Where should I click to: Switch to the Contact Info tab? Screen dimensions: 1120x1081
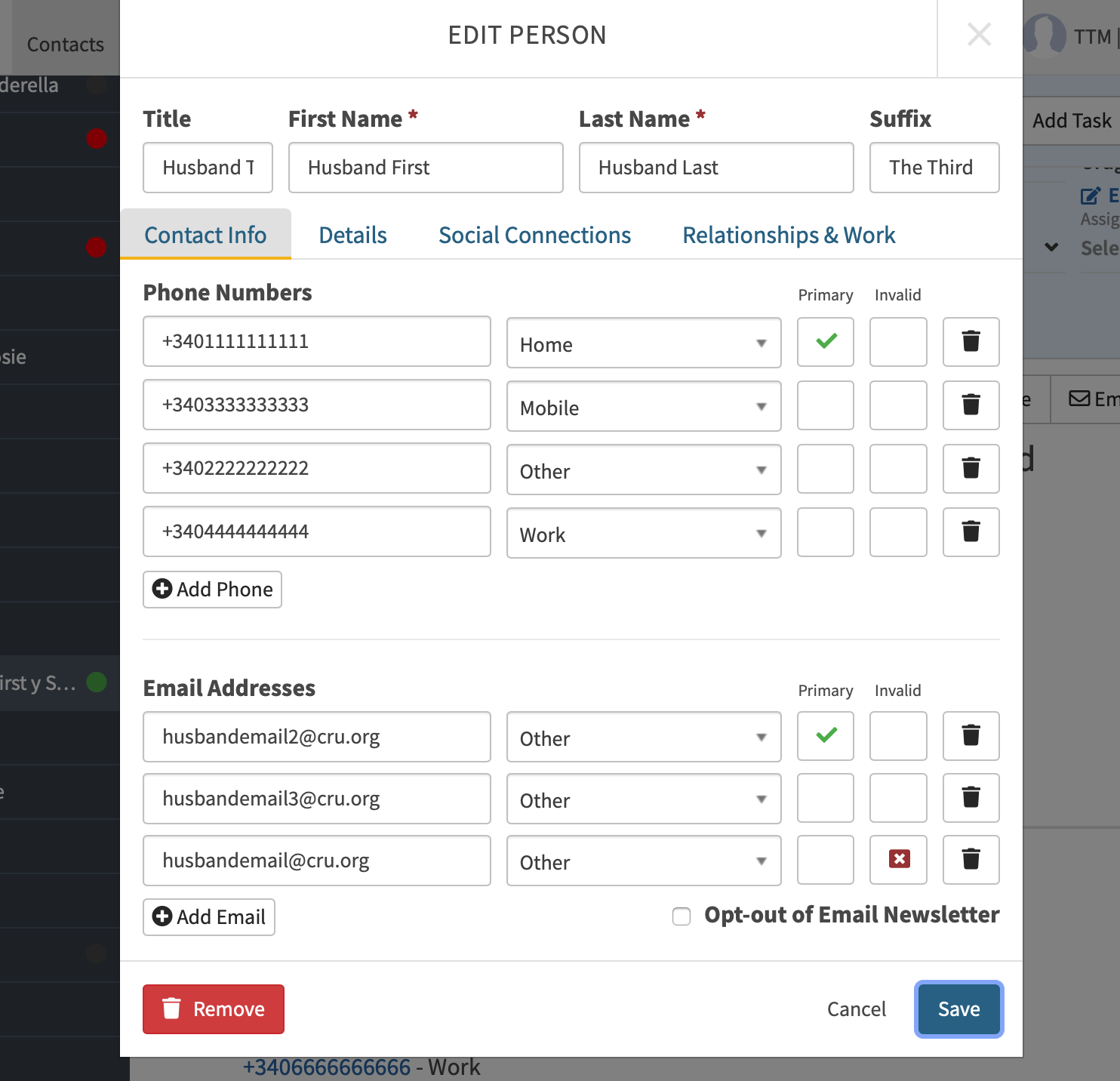click(205, 235)
